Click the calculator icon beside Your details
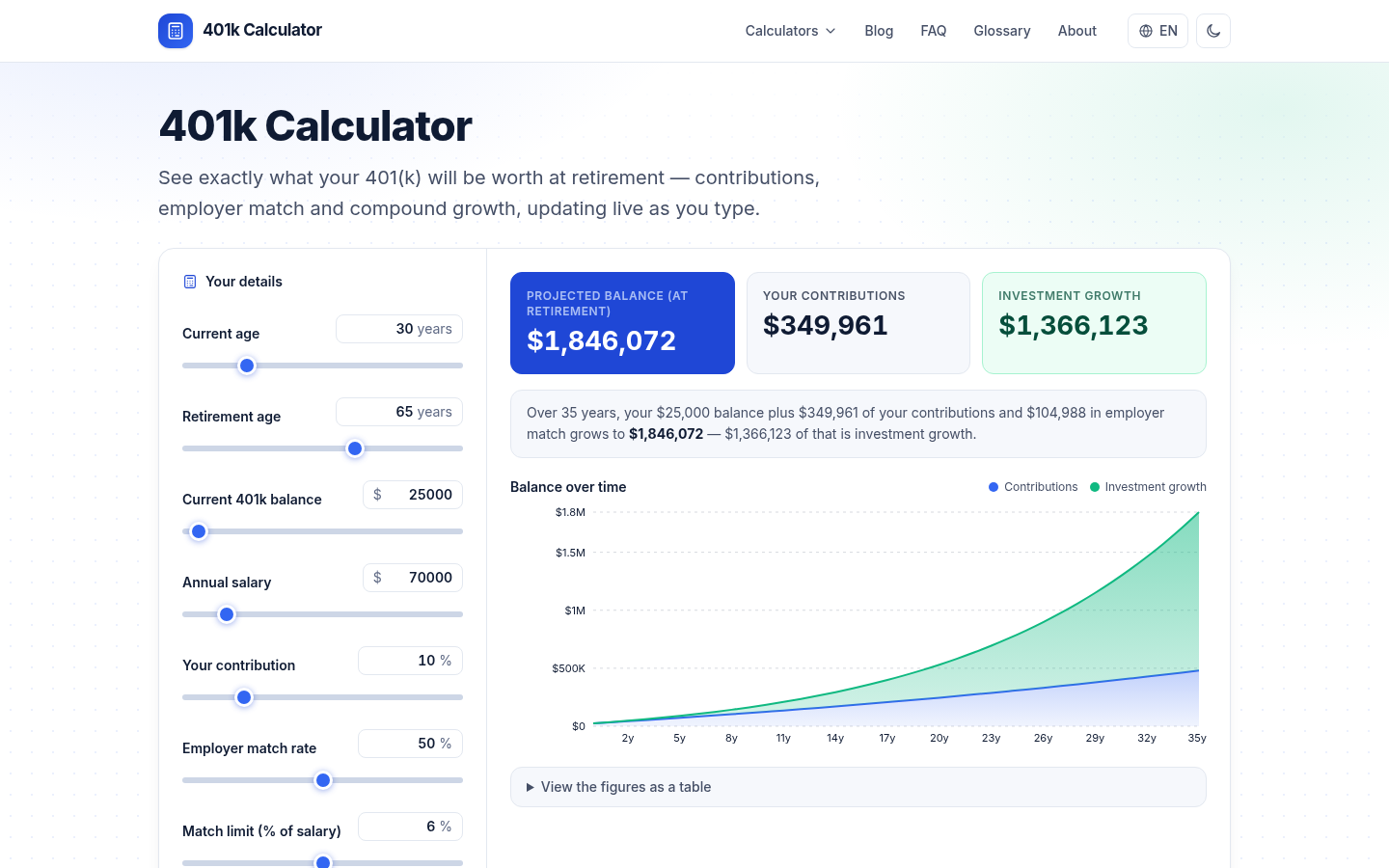Viewport: 1389px width, 868px height. click(190, 282)
